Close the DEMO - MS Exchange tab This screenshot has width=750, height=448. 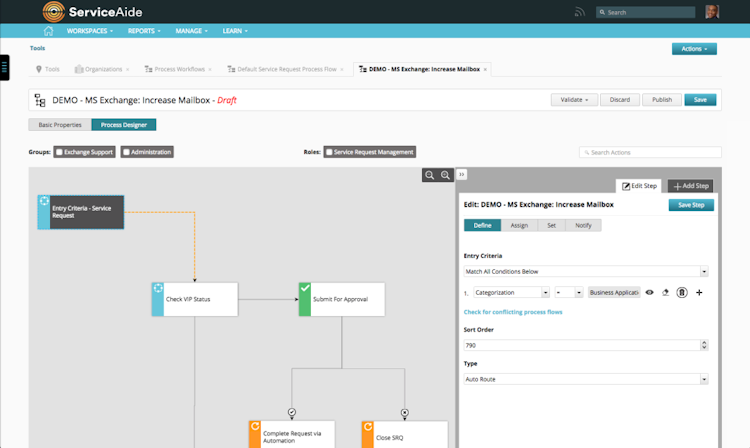[485, 70]
